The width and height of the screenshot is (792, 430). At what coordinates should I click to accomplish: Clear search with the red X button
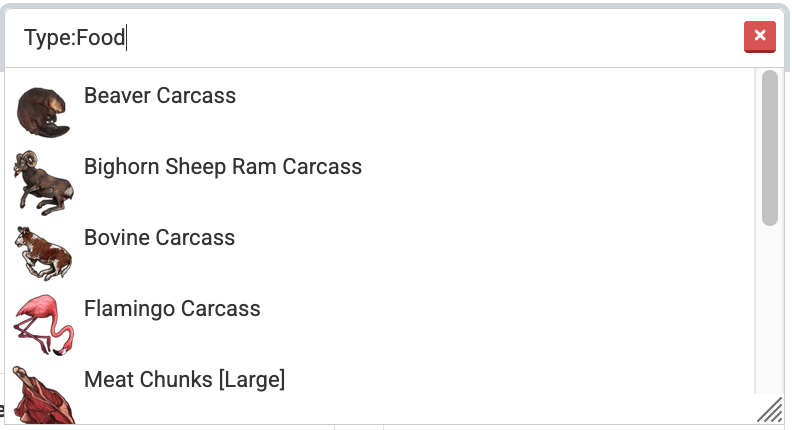click(760, 36)
